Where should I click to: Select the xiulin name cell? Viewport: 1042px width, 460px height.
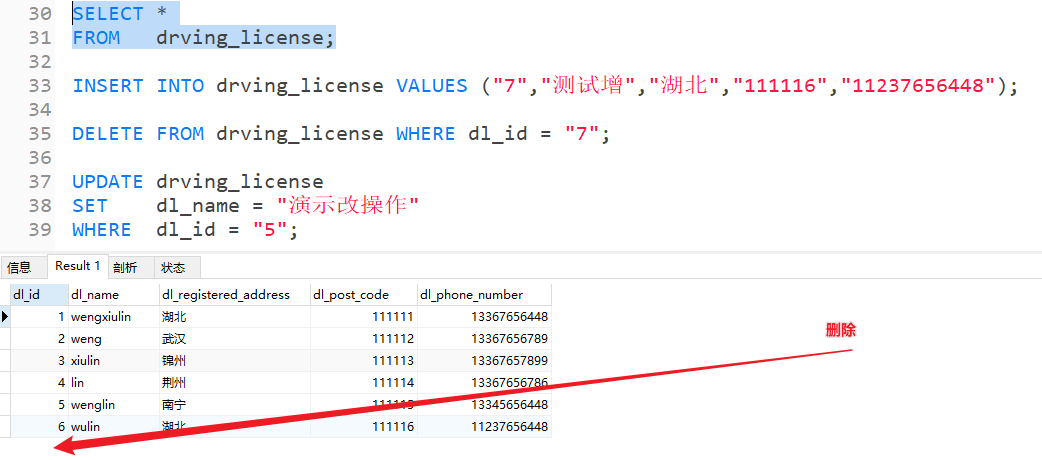coord(114,361)
